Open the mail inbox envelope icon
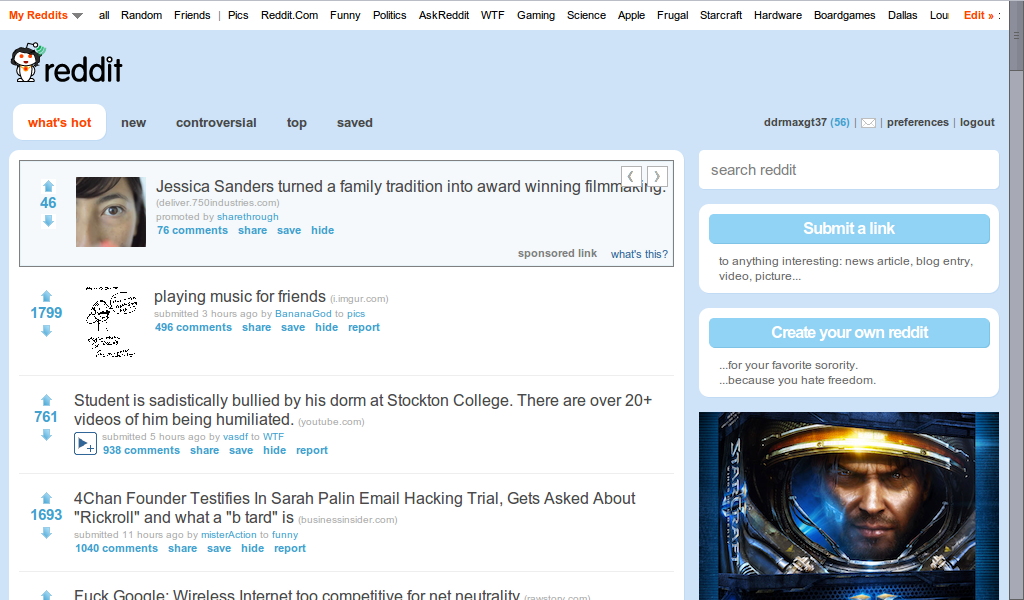1024x600 pixels. click(x=868, y=123)
